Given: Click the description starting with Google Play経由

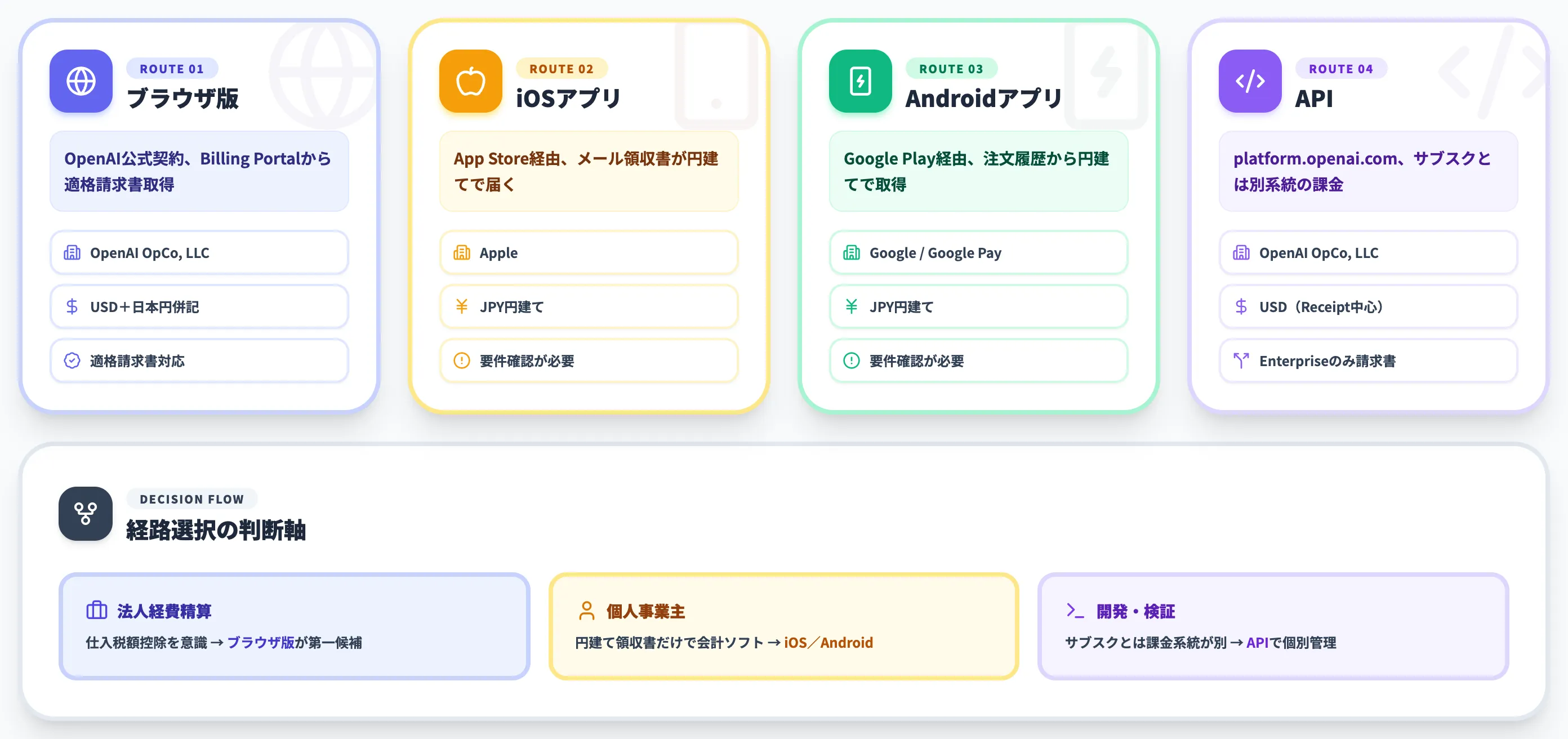Looking at the screenshot, I should [x=977, y=171].
